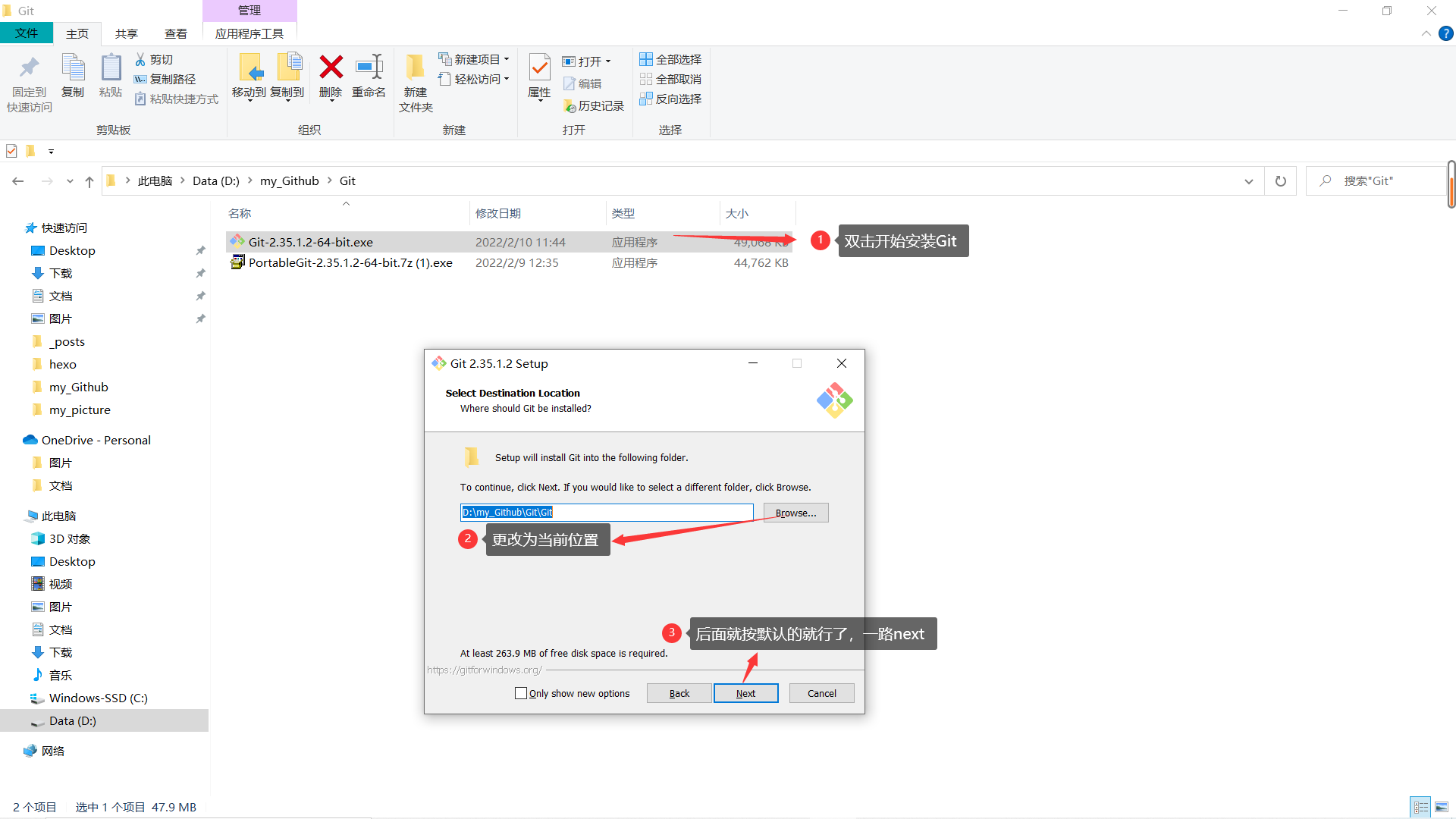Click the large icons view in status bar
The image size is (1456, 819).
tap(1442, 807)
